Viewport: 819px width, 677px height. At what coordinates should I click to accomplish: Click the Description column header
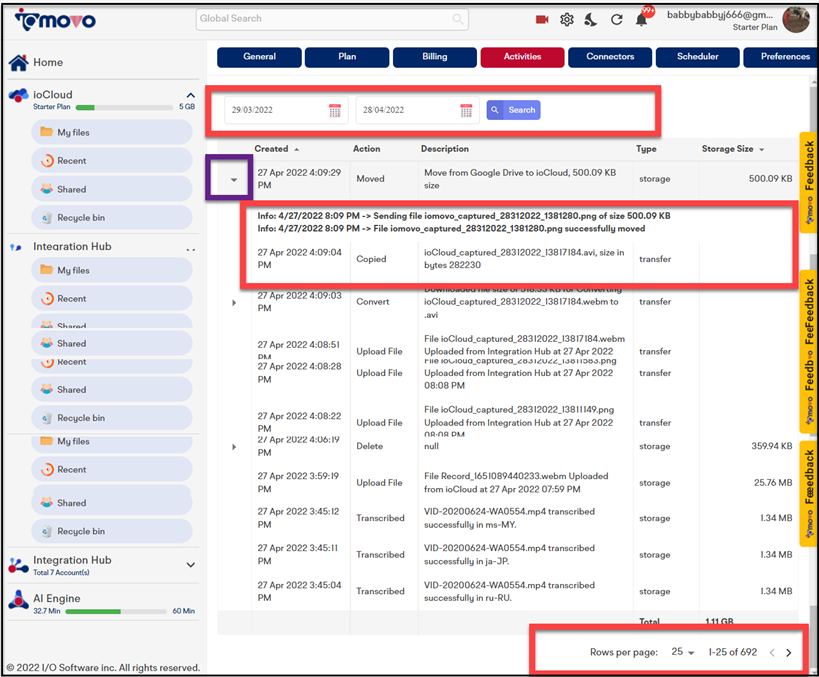445,149
